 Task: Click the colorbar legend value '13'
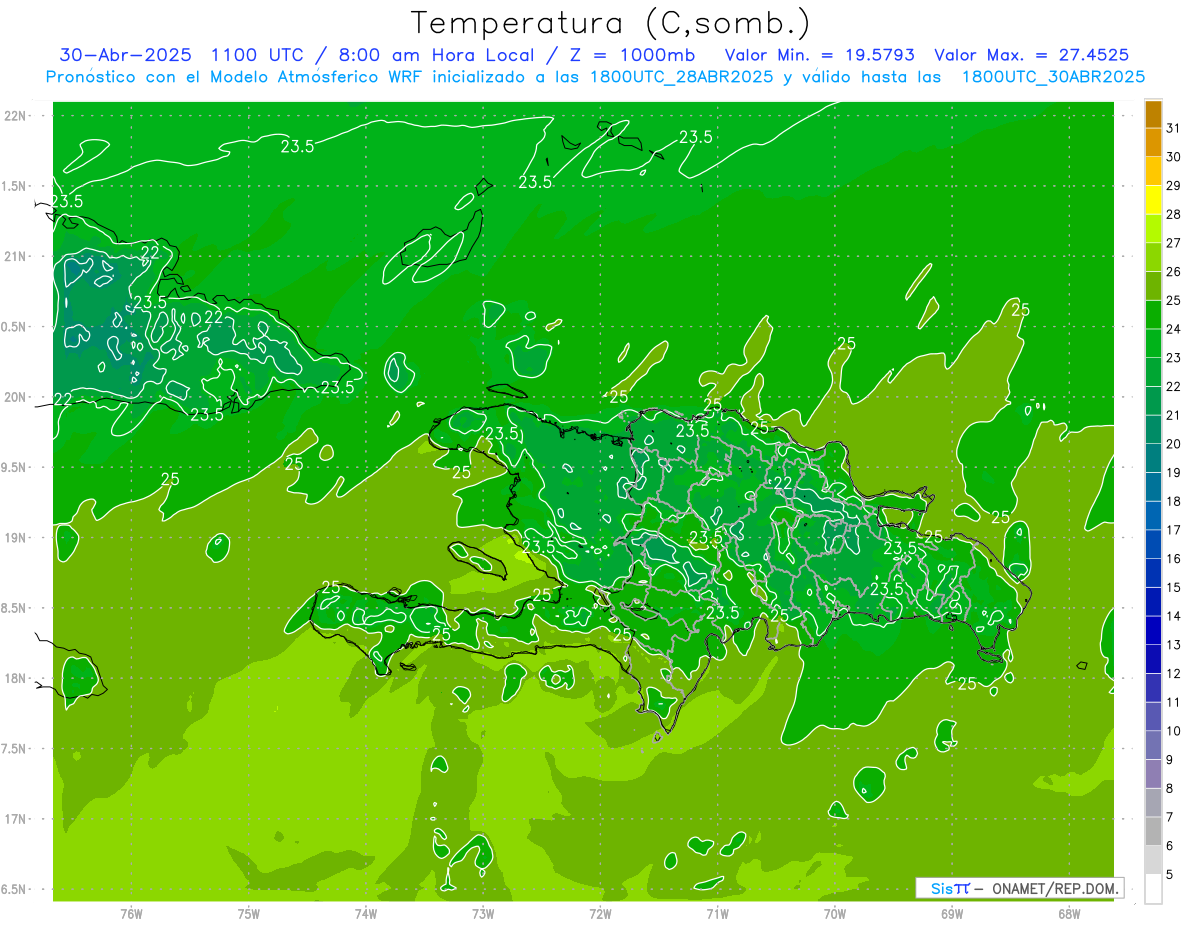[1174, 645]
